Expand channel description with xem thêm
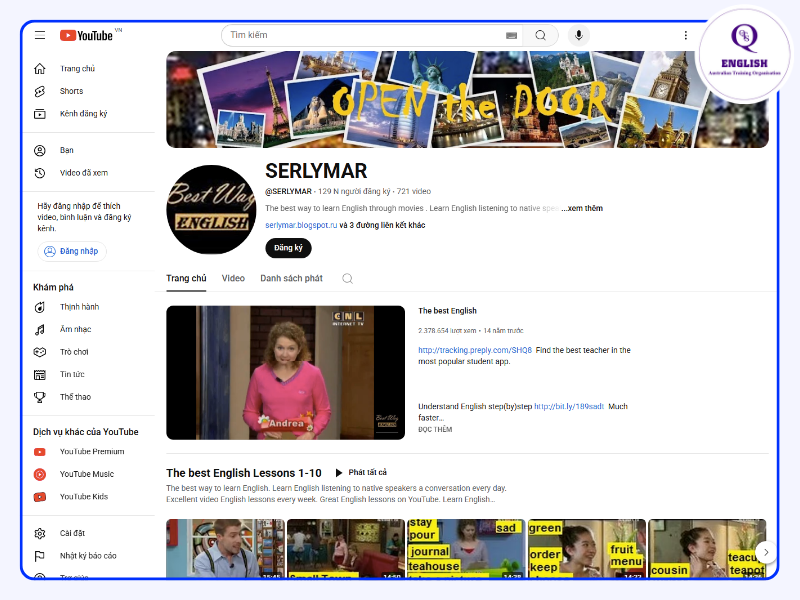The height and width of the screenshot is (600, 800). pyautogui.click(x=582, y=208)
